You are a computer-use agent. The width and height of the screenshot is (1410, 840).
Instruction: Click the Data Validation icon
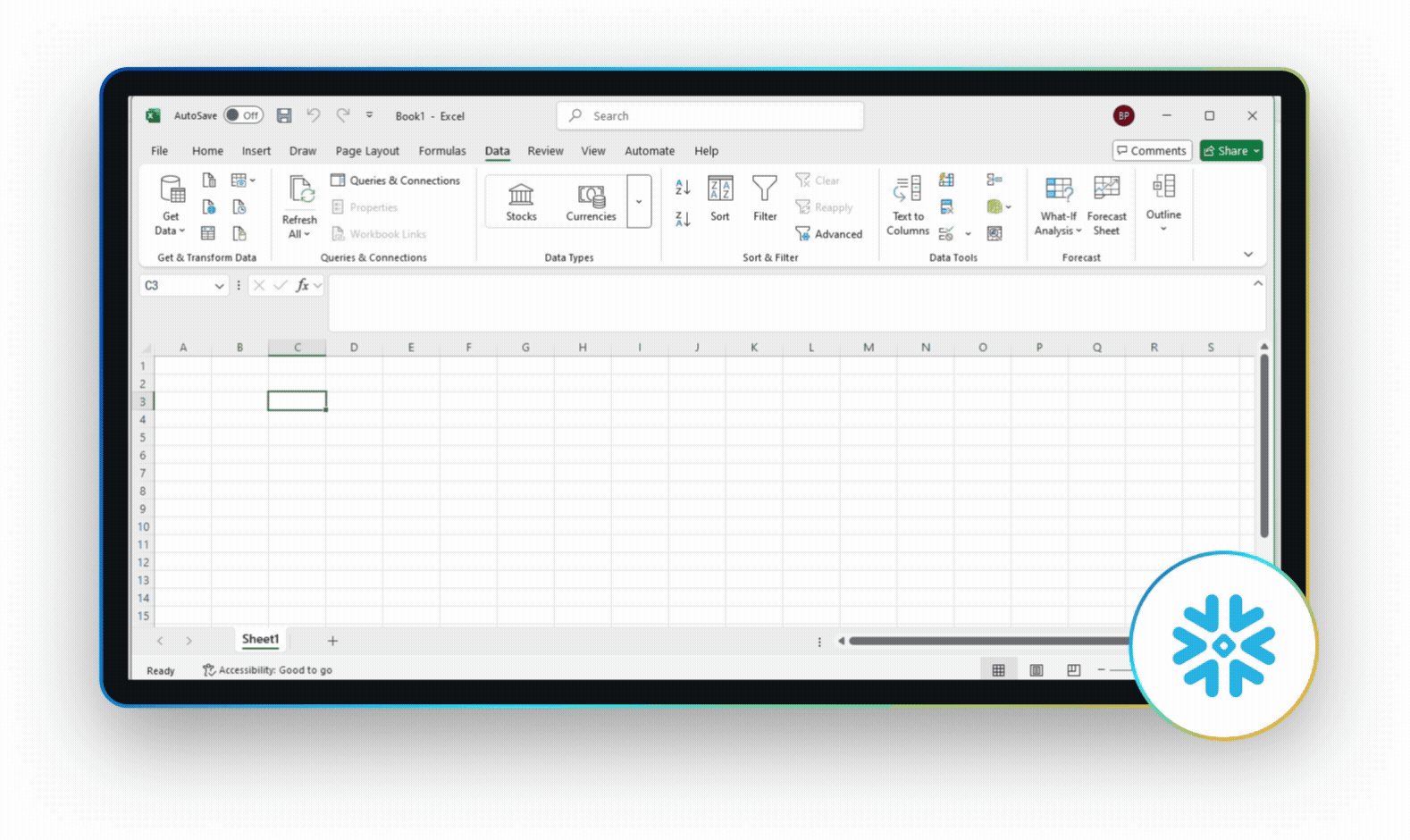click(946, 234)
